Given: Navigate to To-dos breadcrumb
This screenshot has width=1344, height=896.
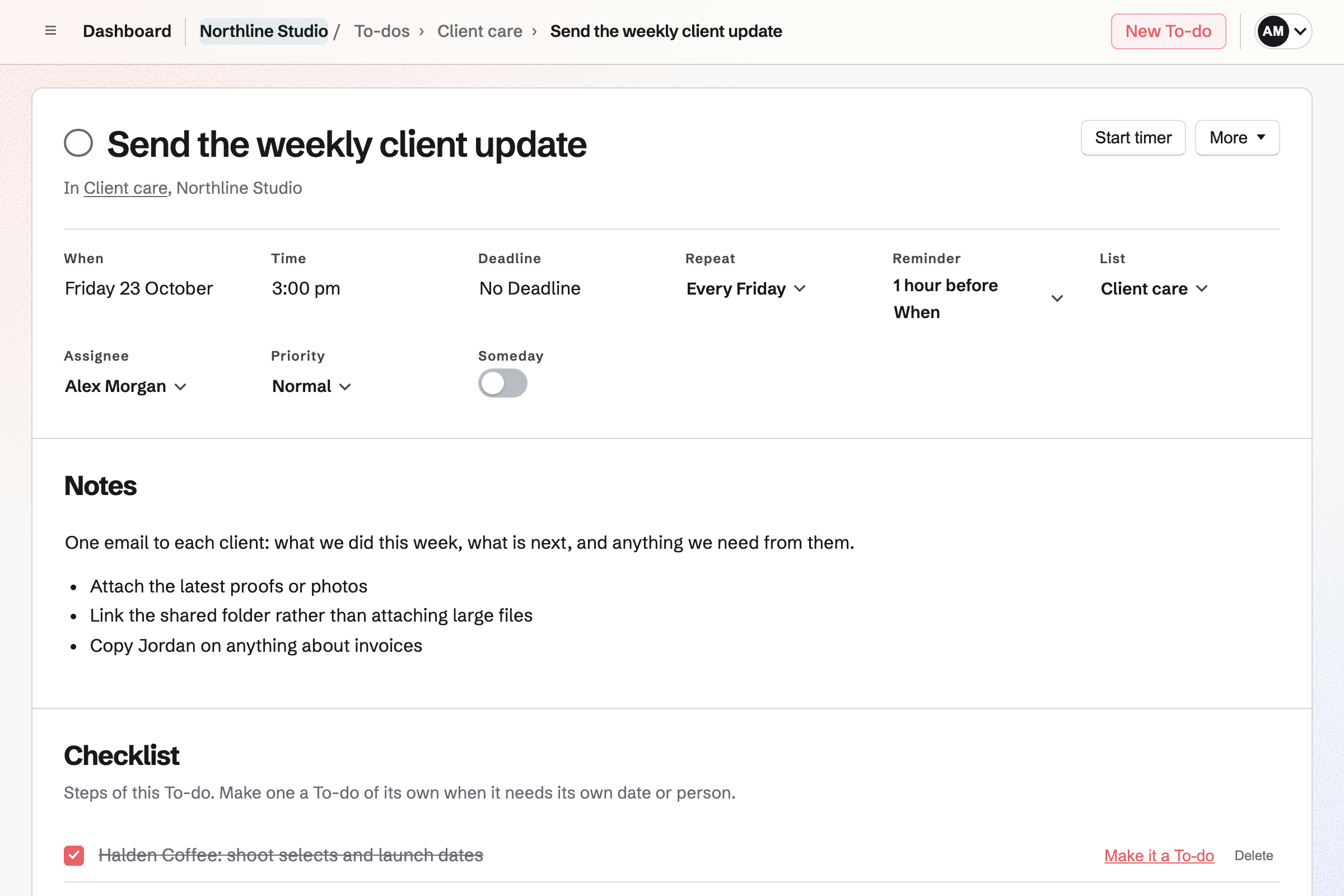Looking at the screenshot, I should pos(382,31).
